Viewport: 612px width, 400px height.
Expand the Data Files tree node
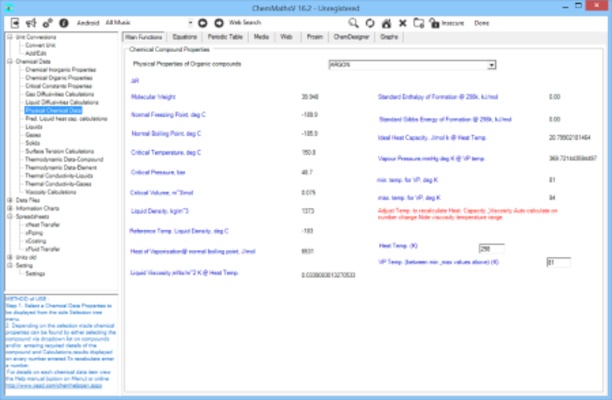point(10,200)
